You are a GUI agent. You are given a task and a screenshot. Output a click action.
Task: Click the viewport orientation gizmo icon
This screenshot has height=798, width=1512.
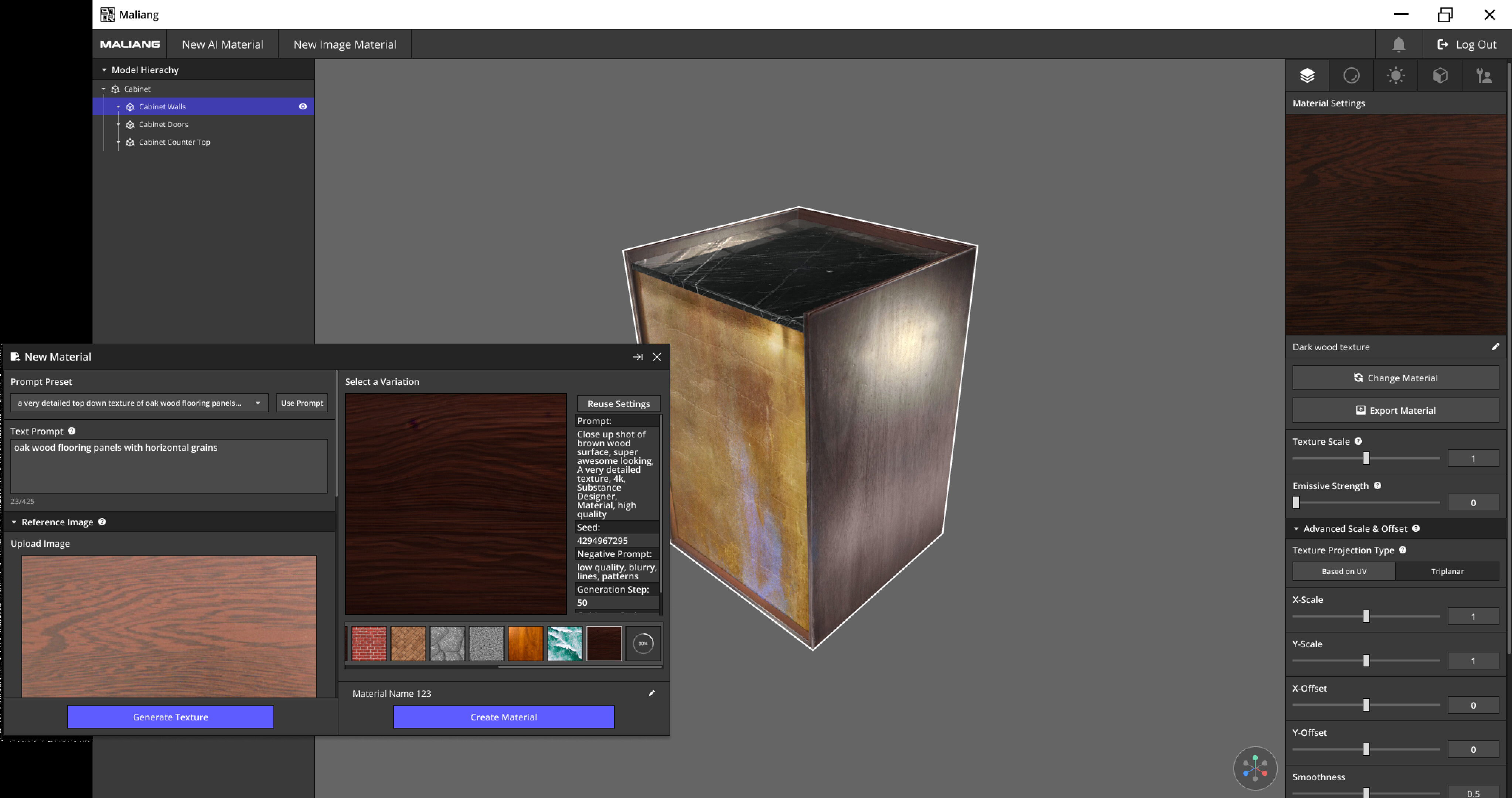click(1255, 768)
